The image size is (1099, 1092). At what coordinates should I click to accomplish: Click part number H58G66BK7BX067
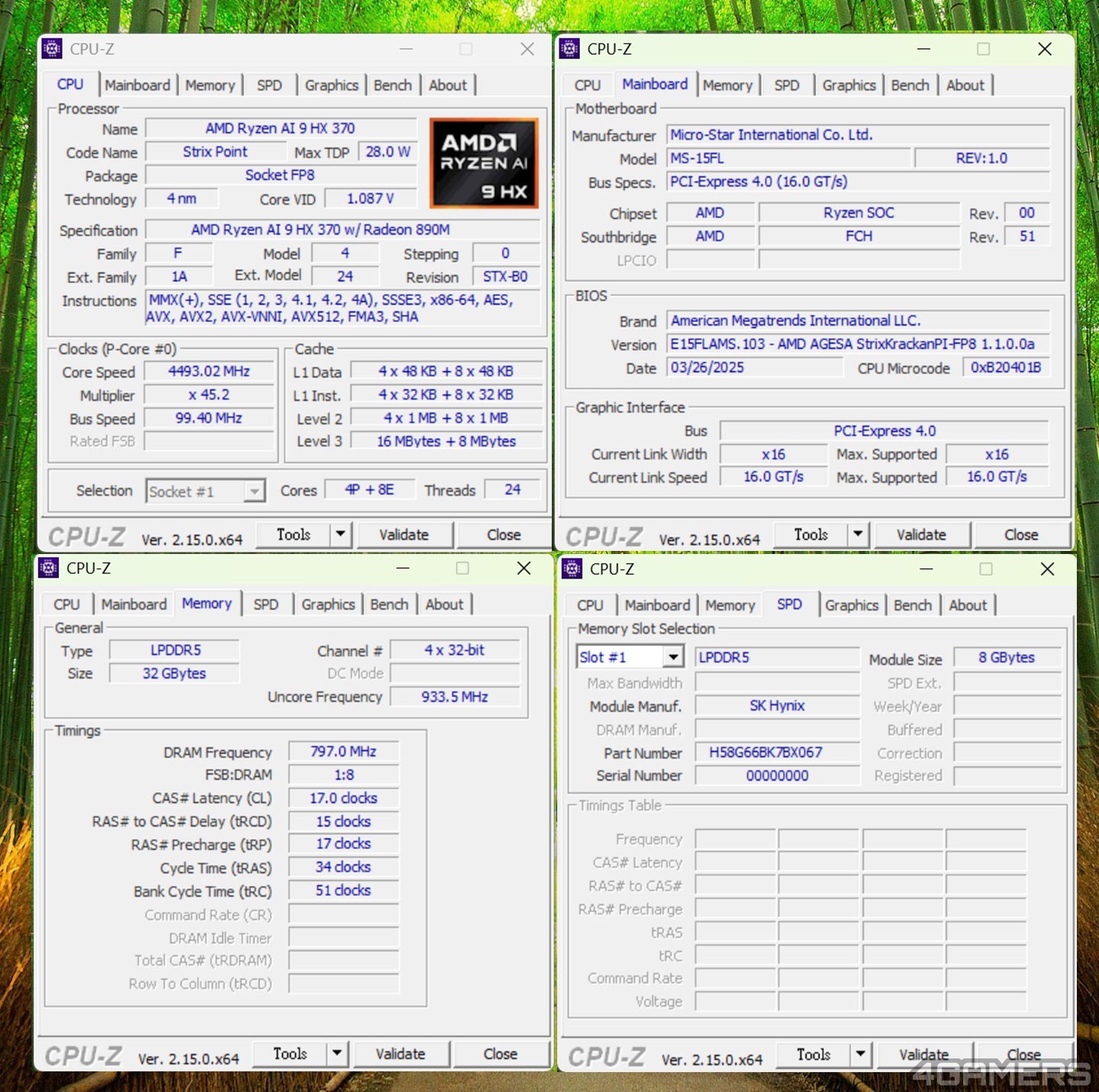pyautogui.click(x=777, y=752)
